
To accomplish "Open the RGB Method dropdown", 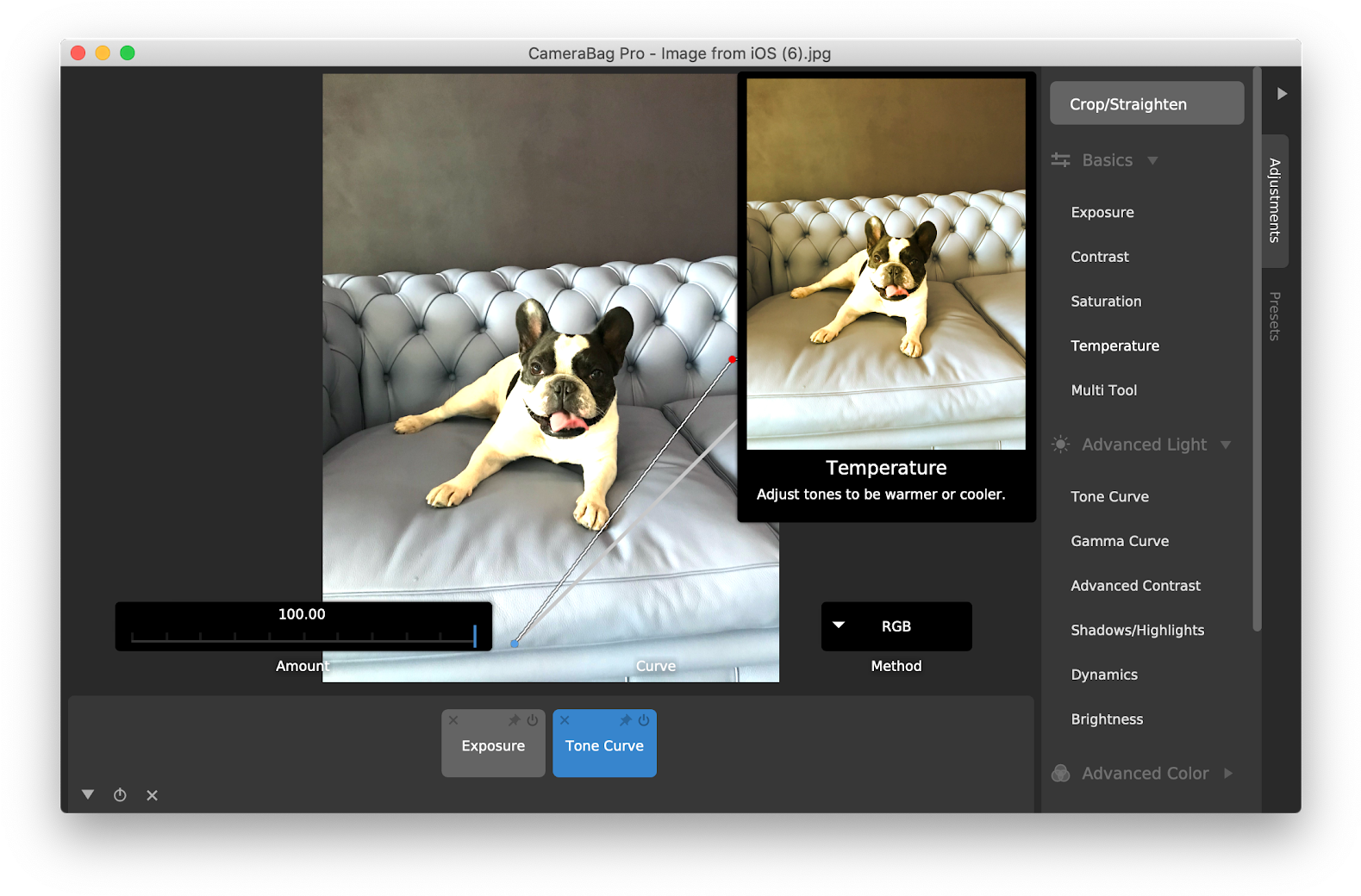I will 896,626.
